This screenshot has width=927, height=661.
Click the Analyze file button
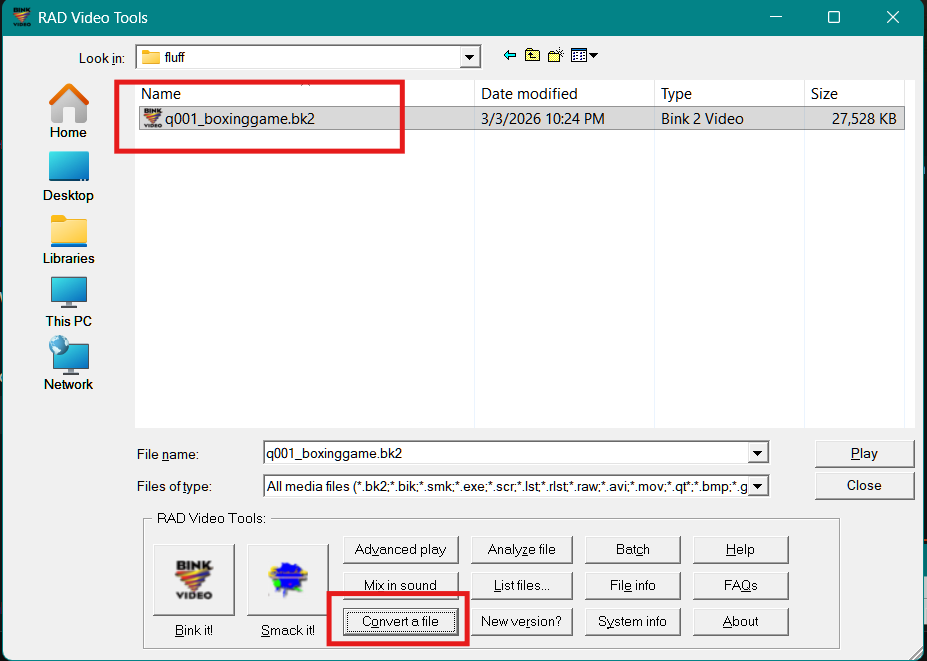tap(521, 549)
